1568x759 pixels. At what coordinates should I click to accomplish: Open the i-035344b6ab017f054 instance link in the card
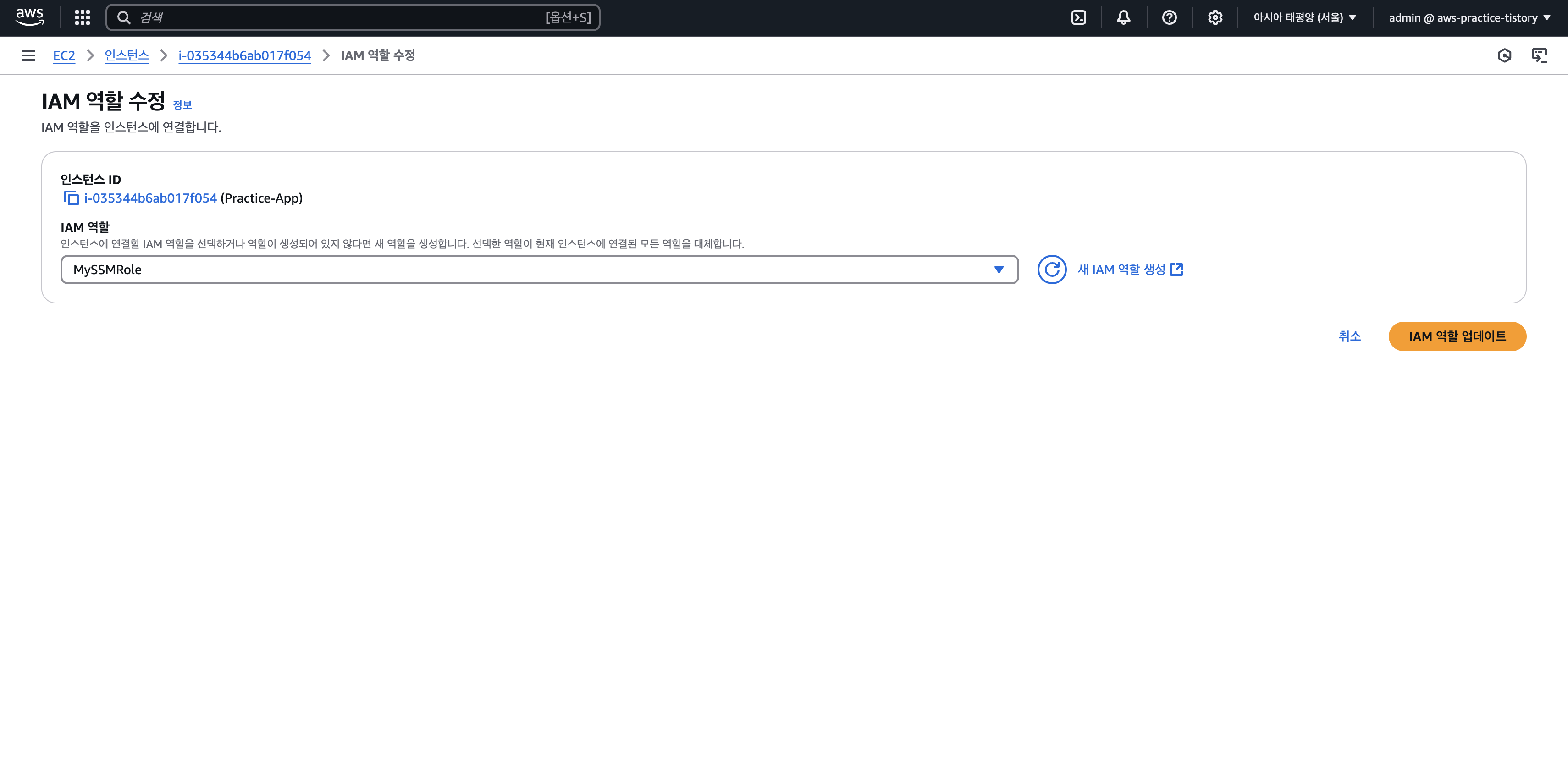point(150,198)
